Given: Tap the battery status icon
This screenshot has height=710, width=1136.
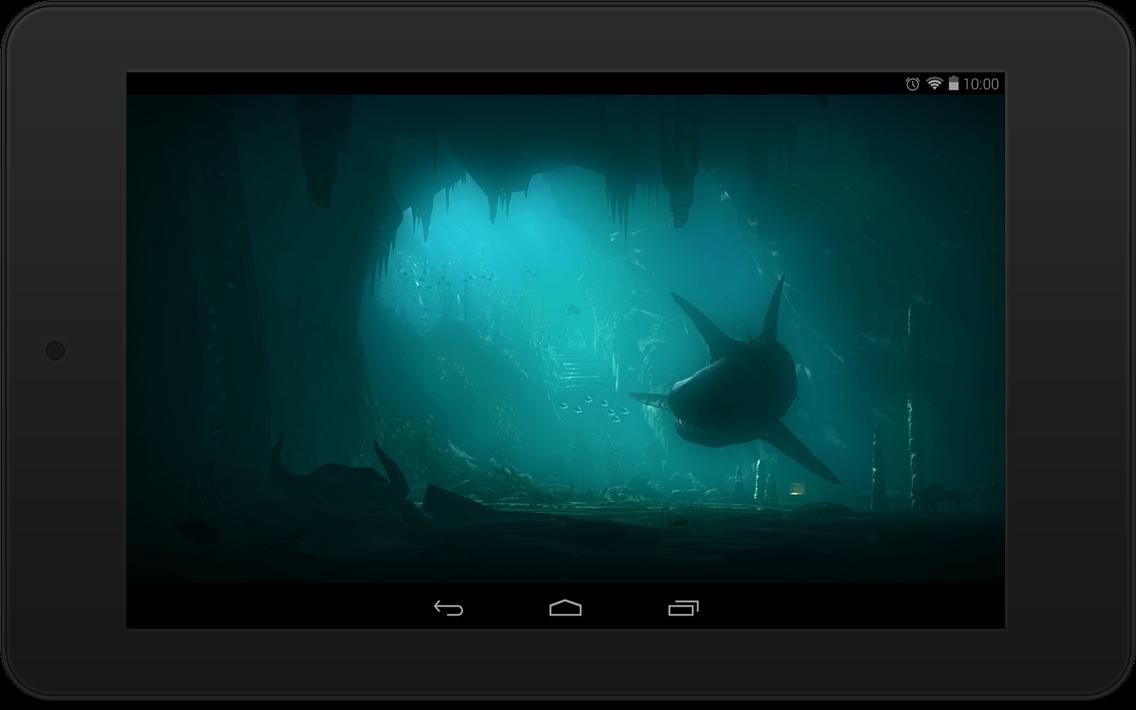Looking at the screenshot, I should (953, 83).
